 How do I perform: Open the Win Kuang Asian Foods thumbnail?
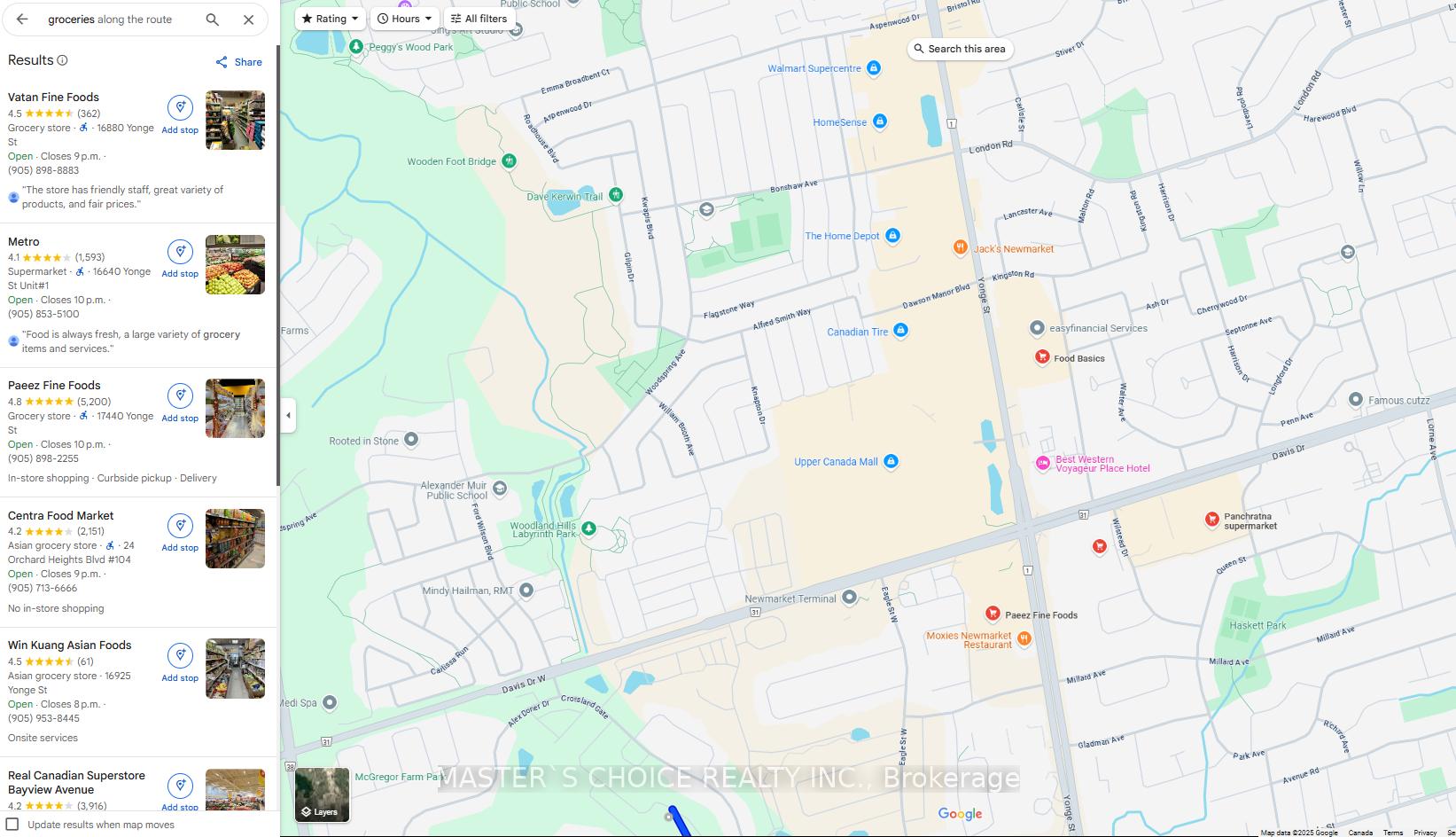pyautogui.click(x=235, y=669)
